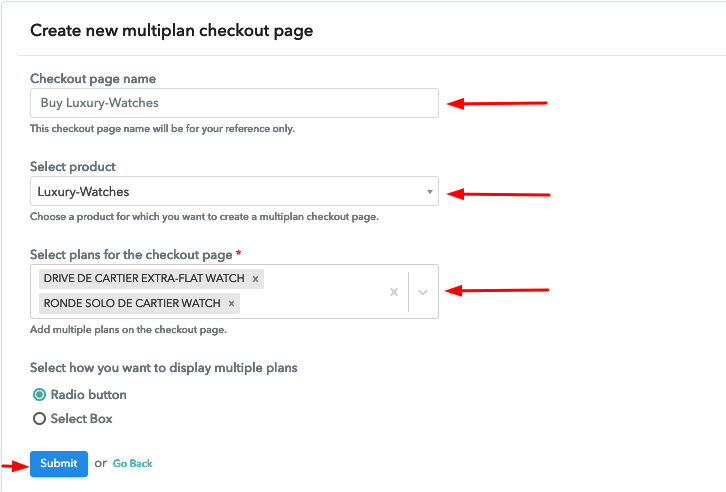Click the Create new multiplan checkout page heading
726x492 pixels.
(171, 31)
